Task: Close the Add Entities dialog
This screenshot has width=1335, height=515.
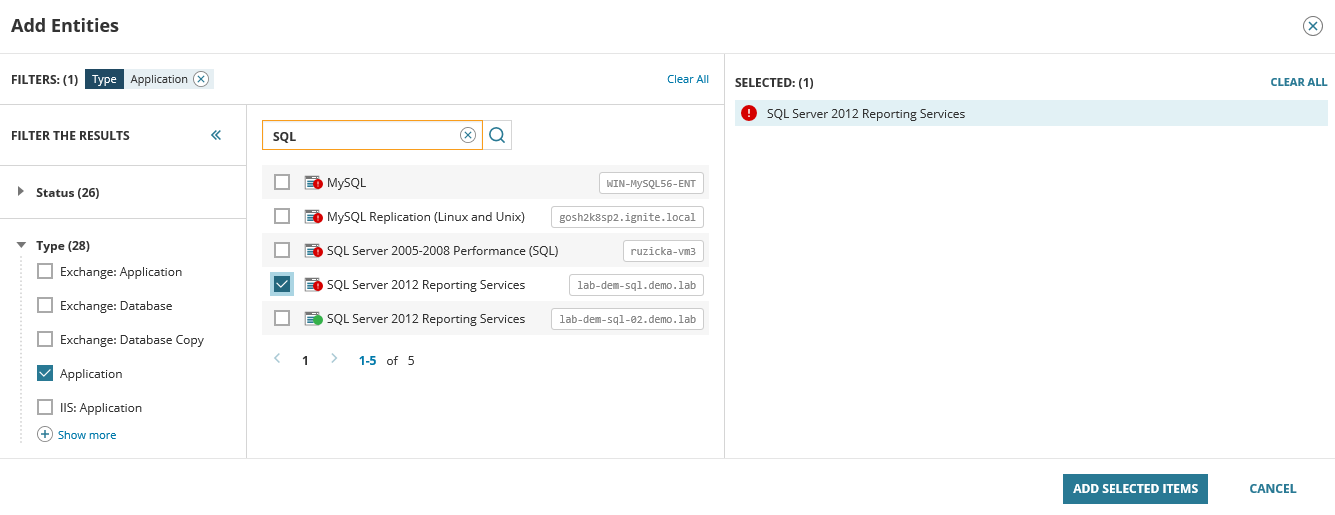Action: pos(1312,26)
